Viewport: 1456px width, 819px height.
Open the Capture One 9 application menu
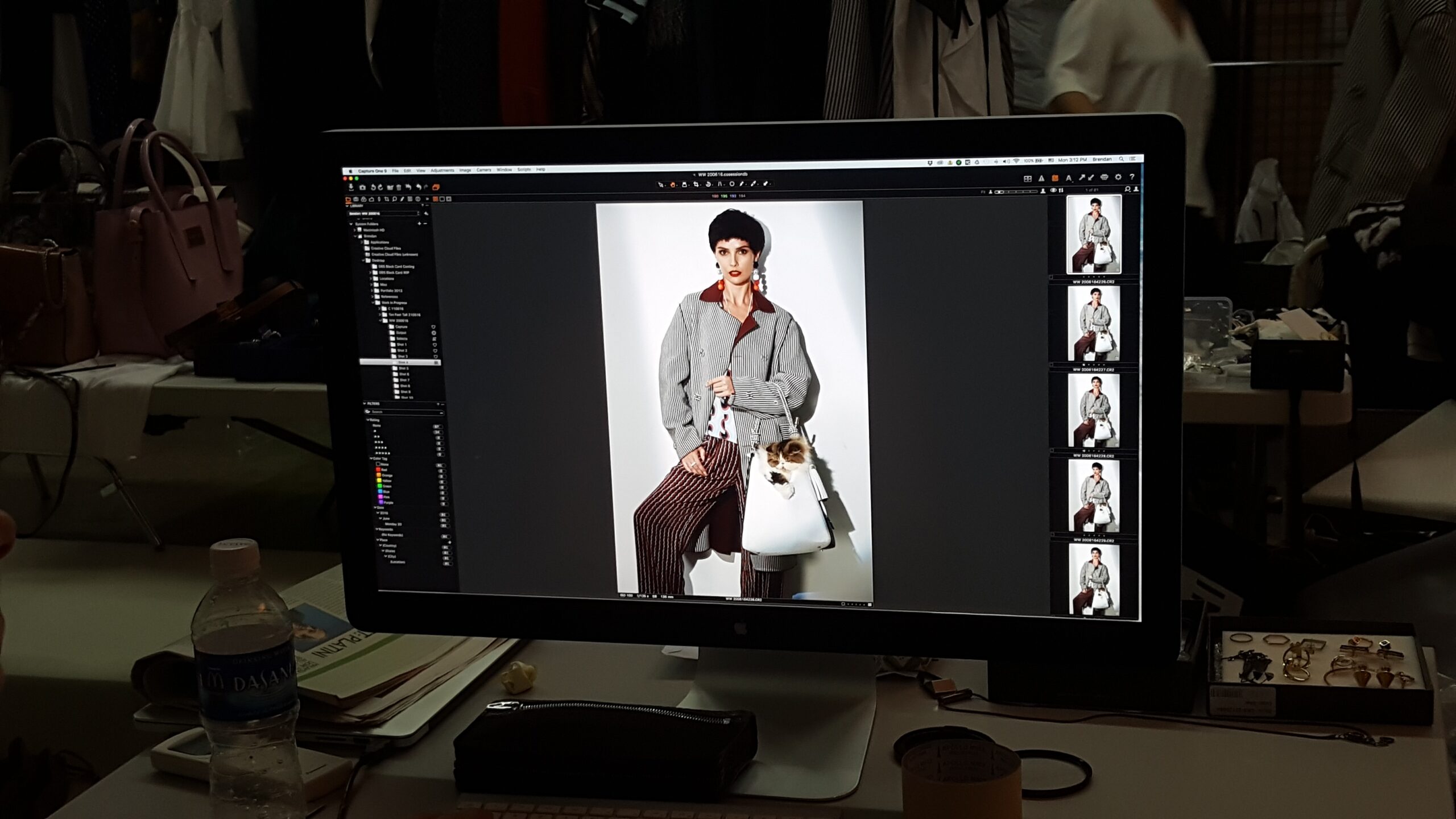(x=373, y=171)
